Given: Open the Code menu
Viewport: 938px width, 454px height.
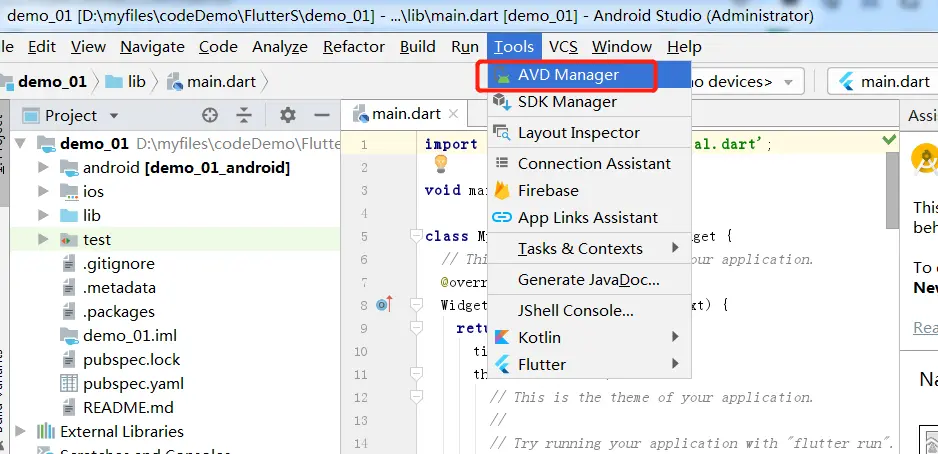Looking at the screenshot, I should tap(218, 47).
